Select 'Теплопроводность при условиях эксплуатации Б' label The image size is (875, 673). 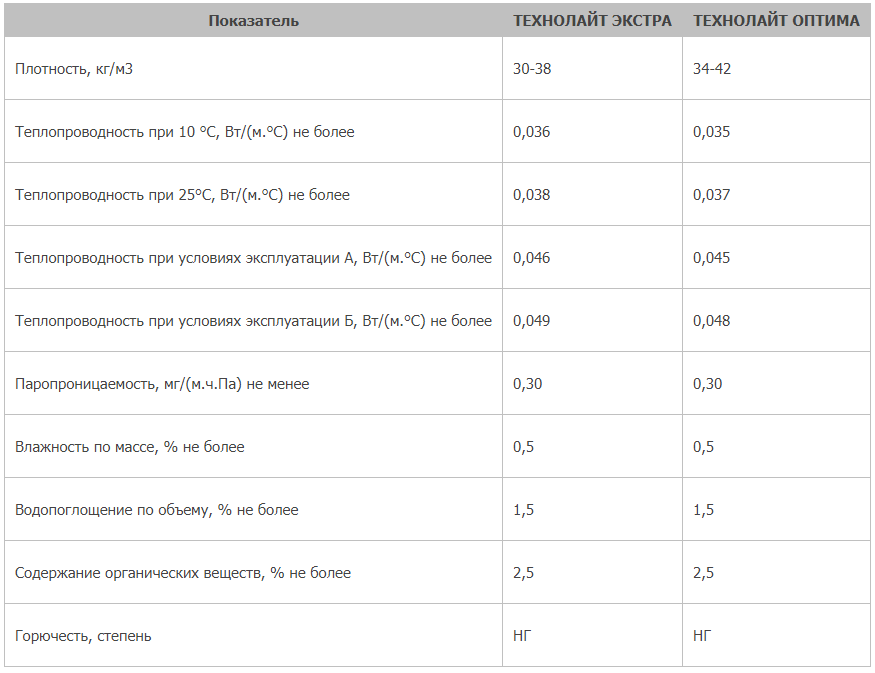(253, 321)
